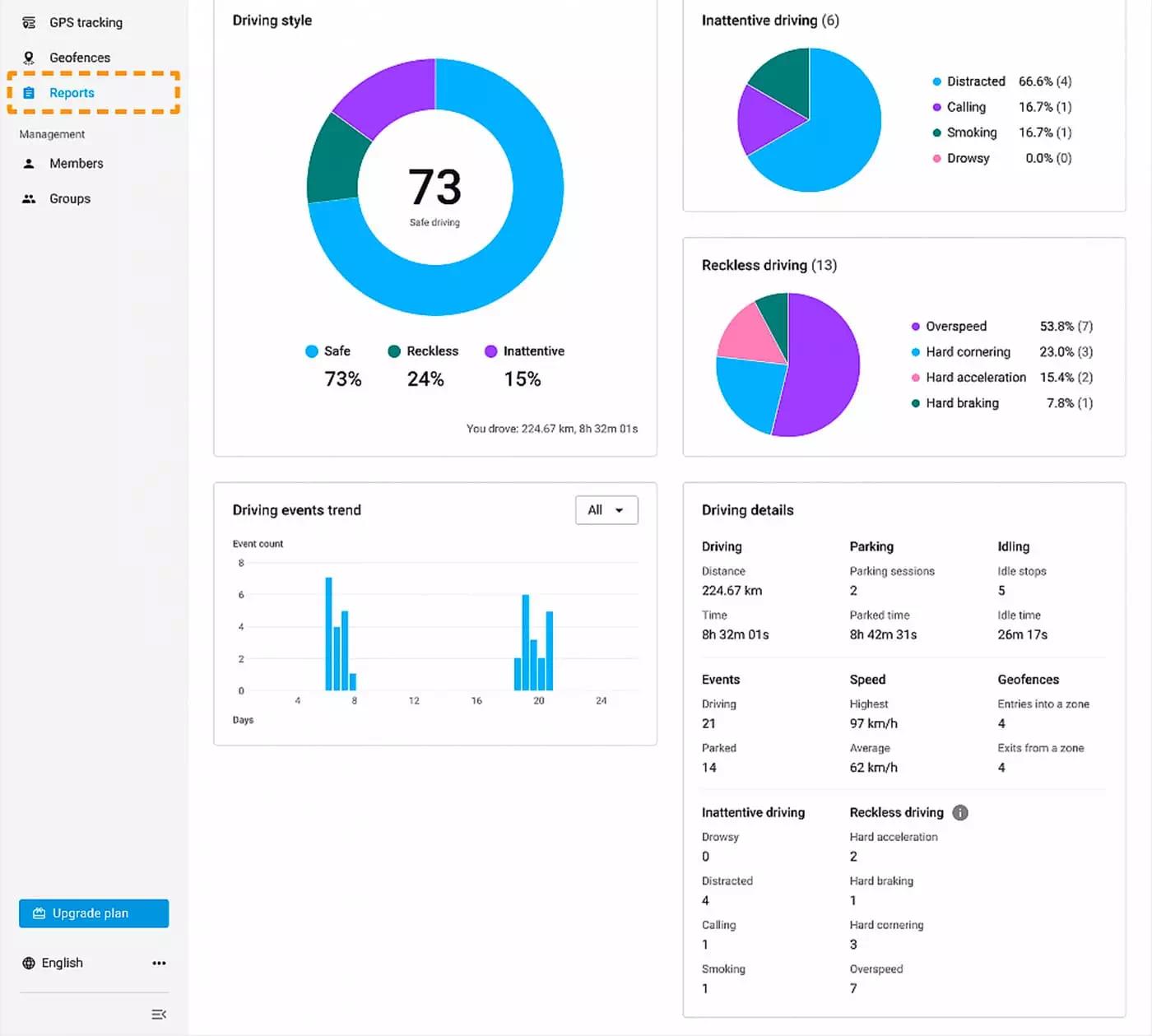Screen dimensions: 1152x1036
Task: Click the '24%' Reckless percentage
Action: tap(425, 379)
